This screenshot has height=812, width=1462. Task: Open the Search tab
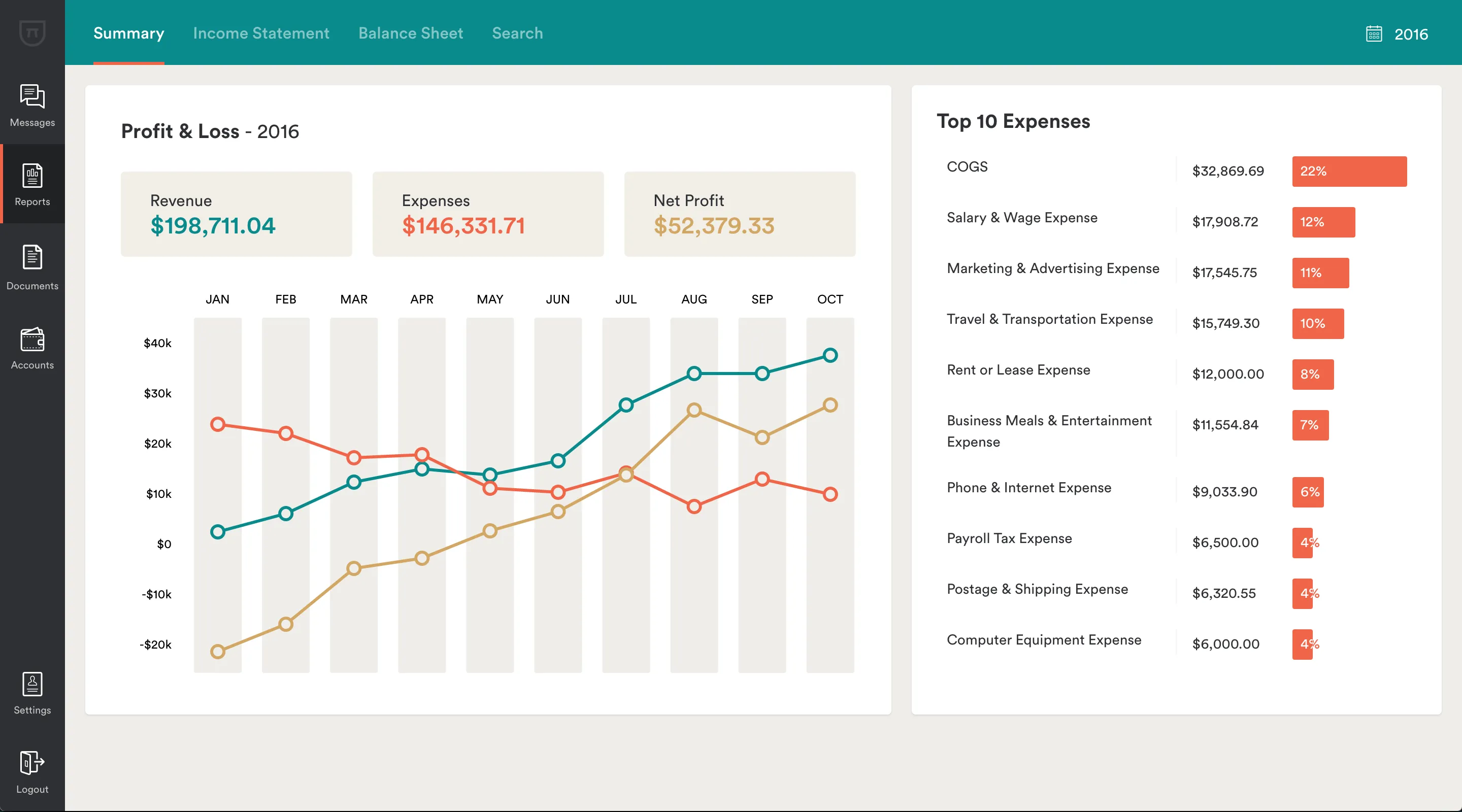pos(517,33)
